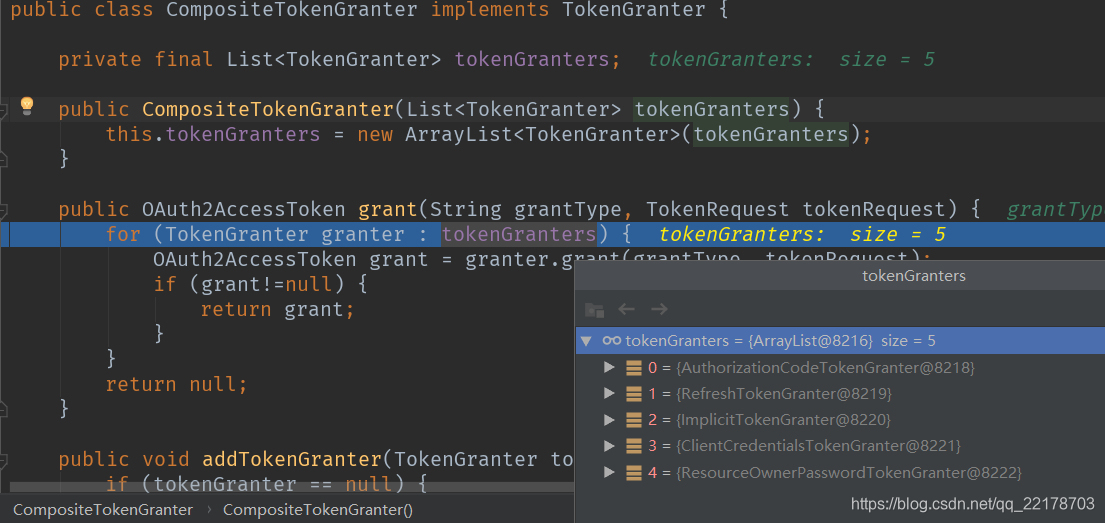Click the fold marker beside constructor line

pos(4,110)
